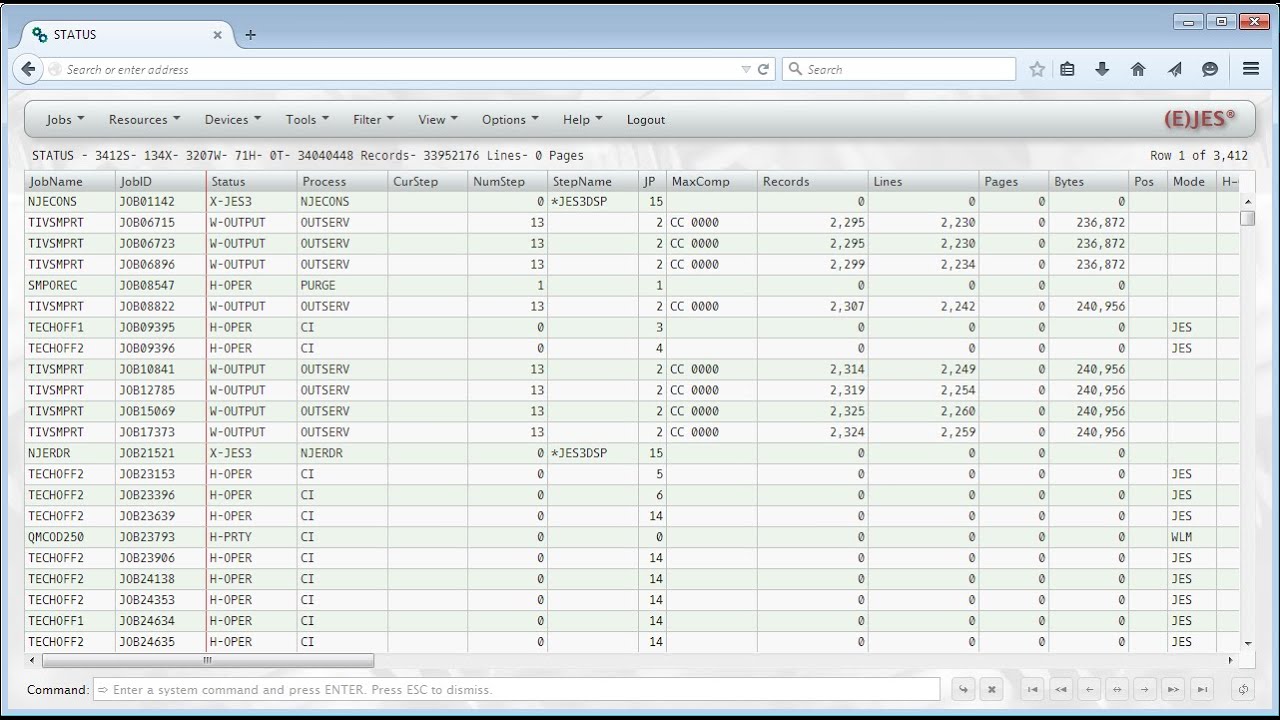Click the single right arrow navigation button
The height and width of the screenshot is (720, 1280).
(x=1145, y=689)
